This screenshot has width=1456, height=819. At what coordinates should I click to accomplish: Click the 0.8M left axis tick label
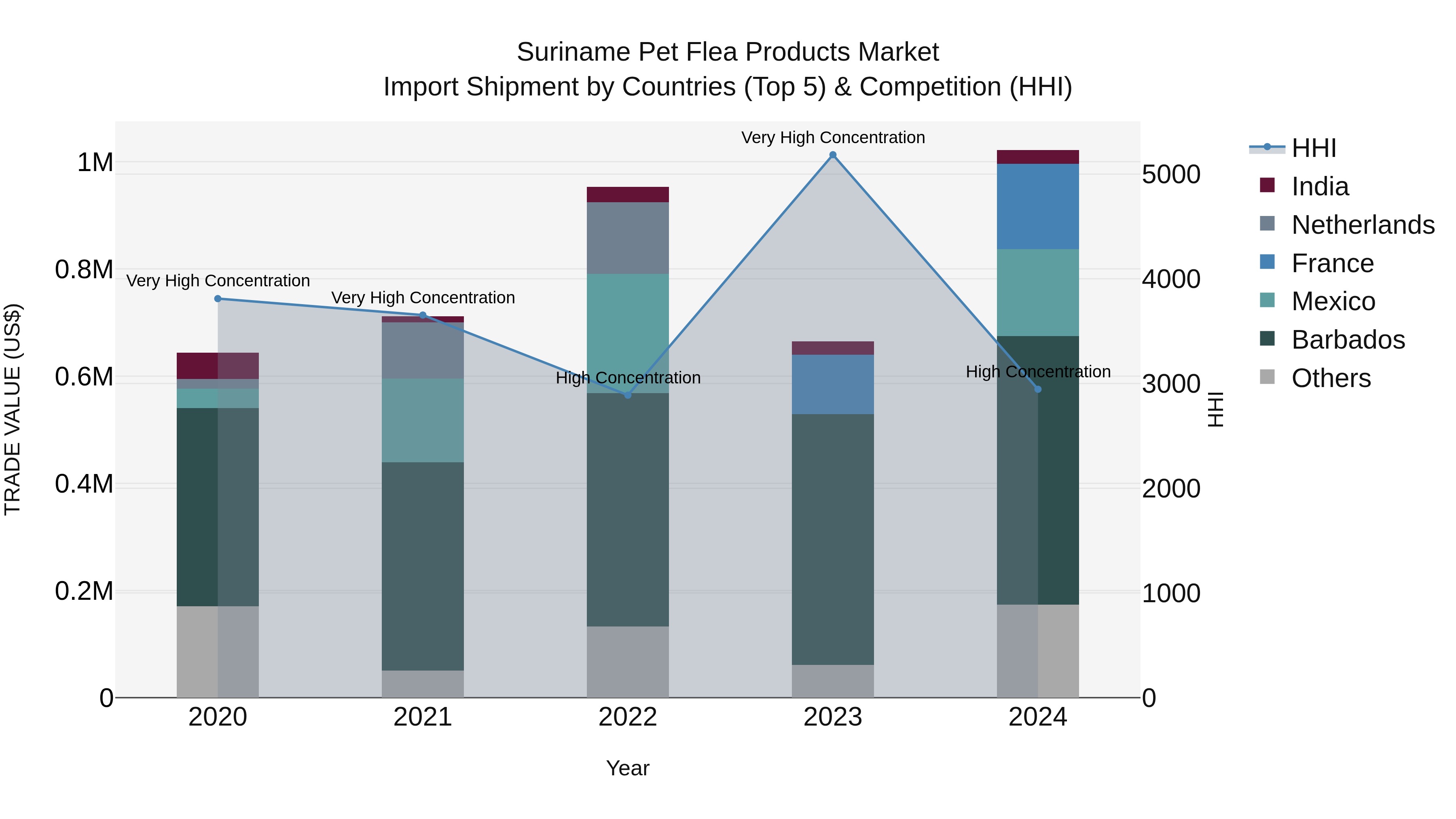tap(84, 270)
